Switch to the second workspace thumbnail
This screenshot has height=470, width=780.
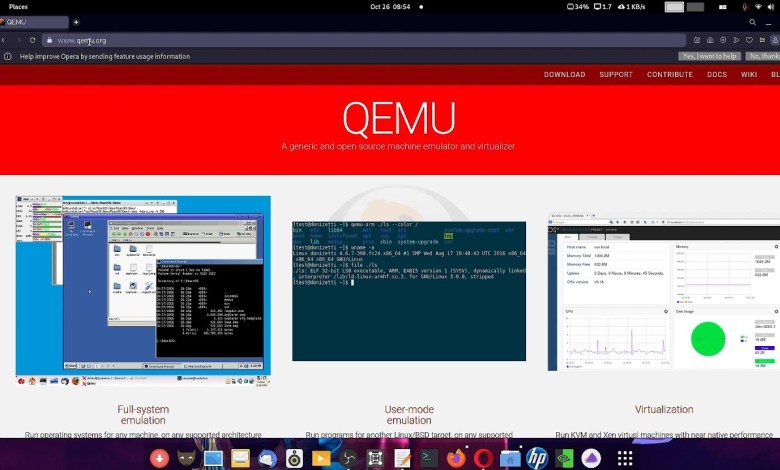(x=695, y=7)
